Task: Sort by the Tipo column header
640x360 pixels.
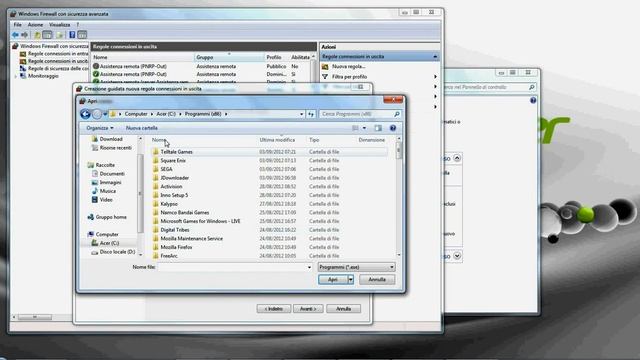Action: 314,140
